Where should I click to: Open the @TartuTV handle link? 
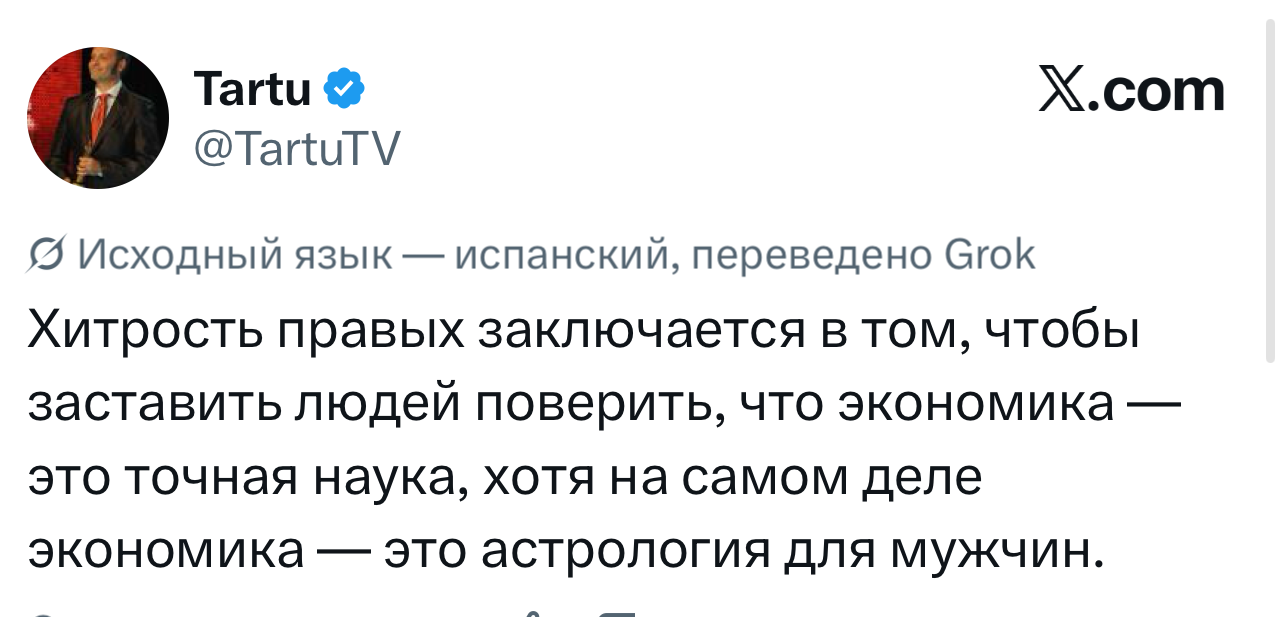click(294, 151)
